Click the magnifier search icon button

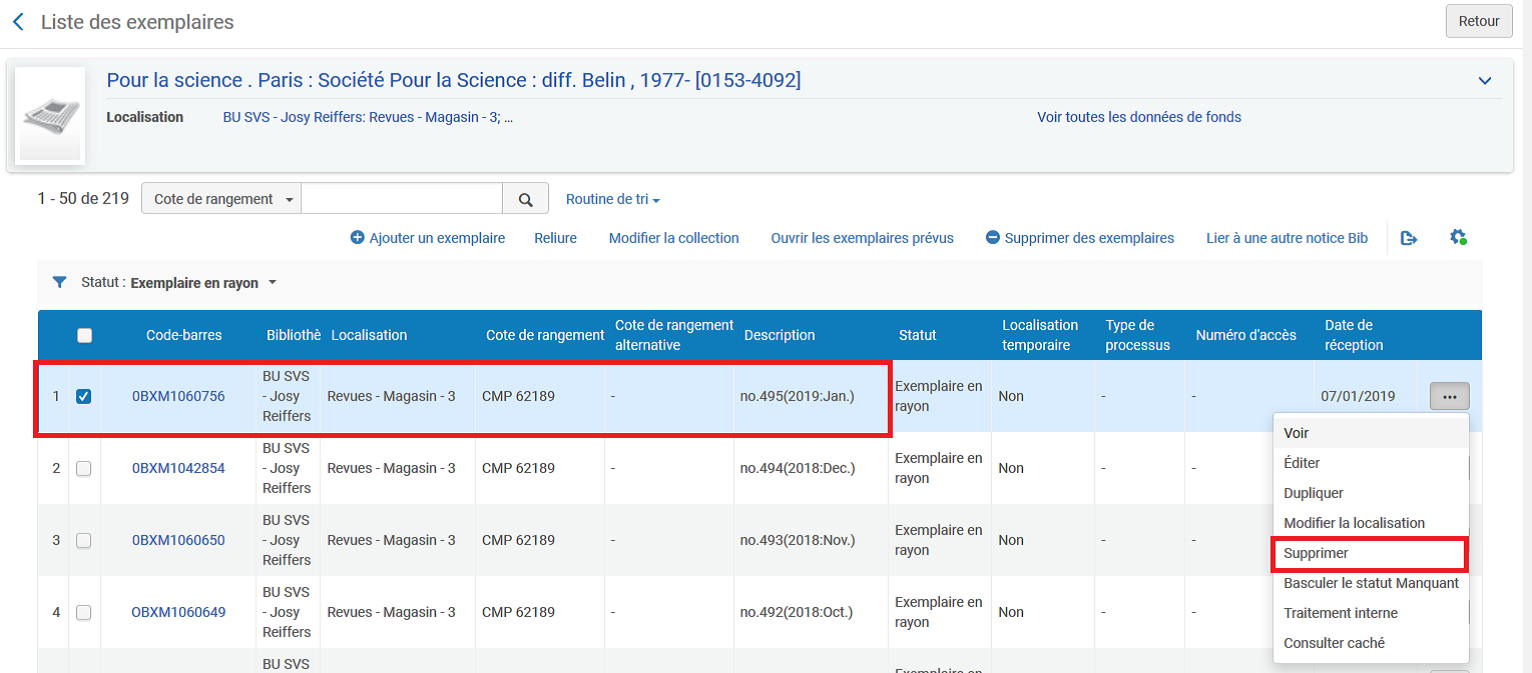pos(525,199)
